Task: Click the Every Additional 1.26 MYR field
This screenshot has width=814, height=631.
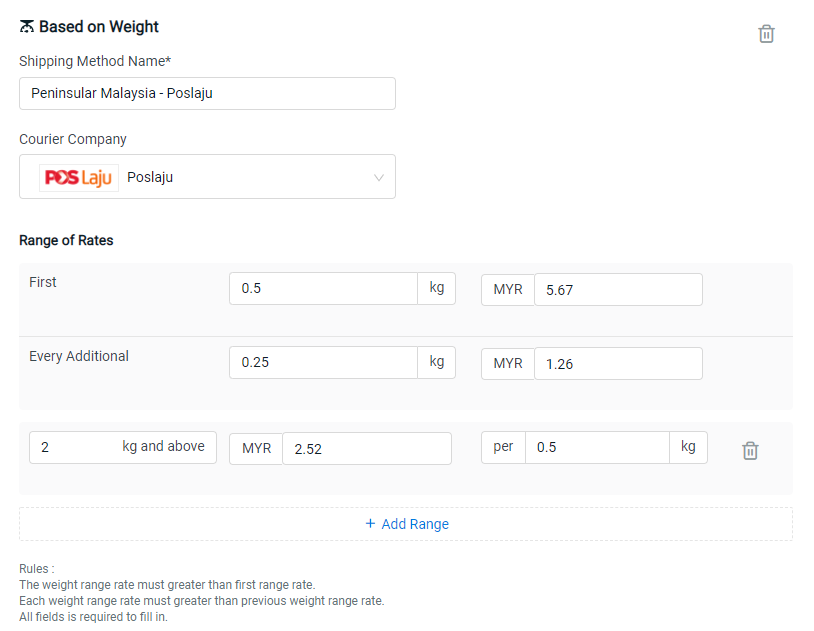Action: (618, 364)
